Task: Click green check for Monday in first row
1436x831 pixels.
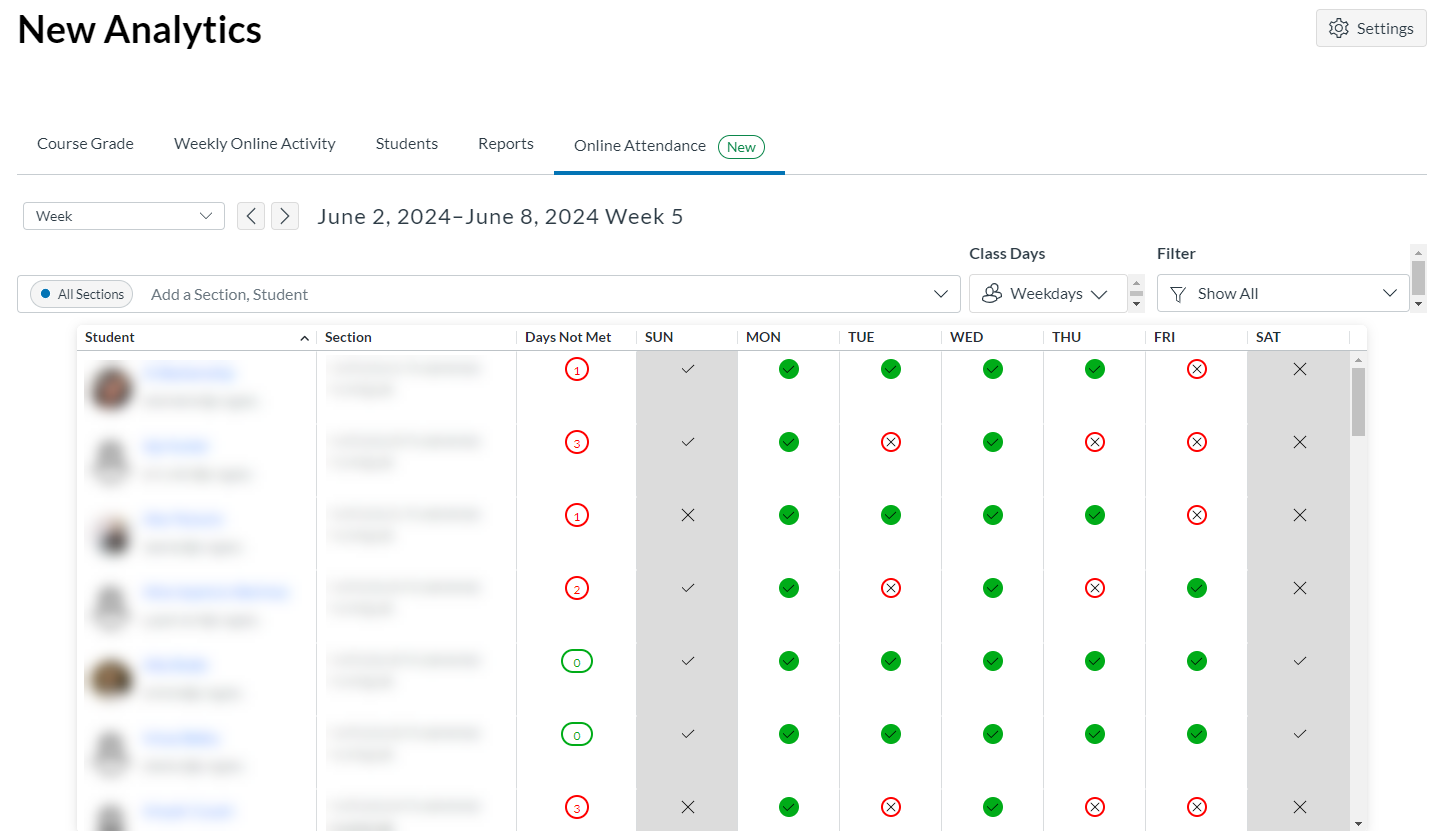Action: 788,369
